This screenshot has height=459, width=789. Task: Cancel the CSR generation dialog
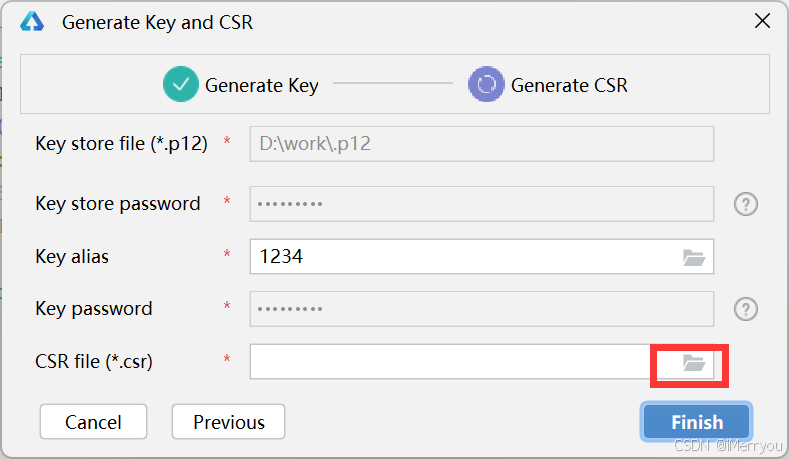93,422
